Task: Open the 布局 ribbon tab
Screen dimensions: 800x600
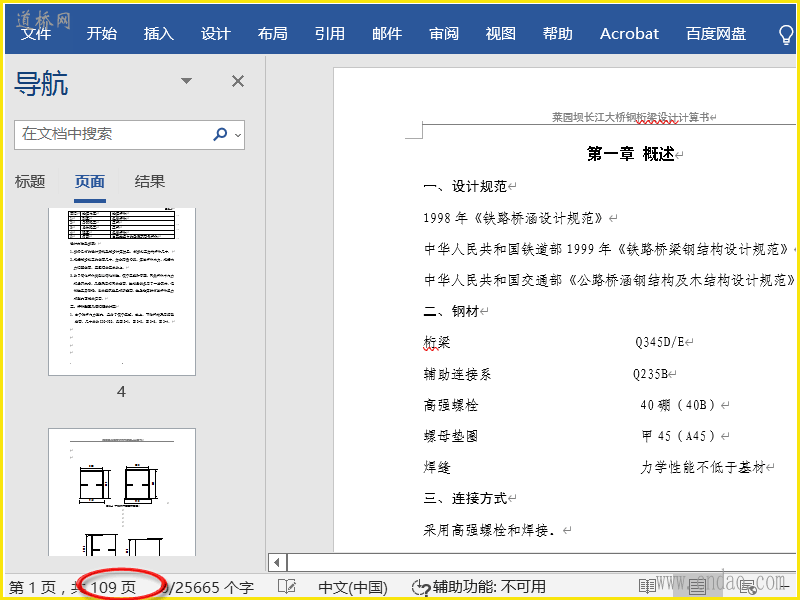Action: (x=272, y=34)
